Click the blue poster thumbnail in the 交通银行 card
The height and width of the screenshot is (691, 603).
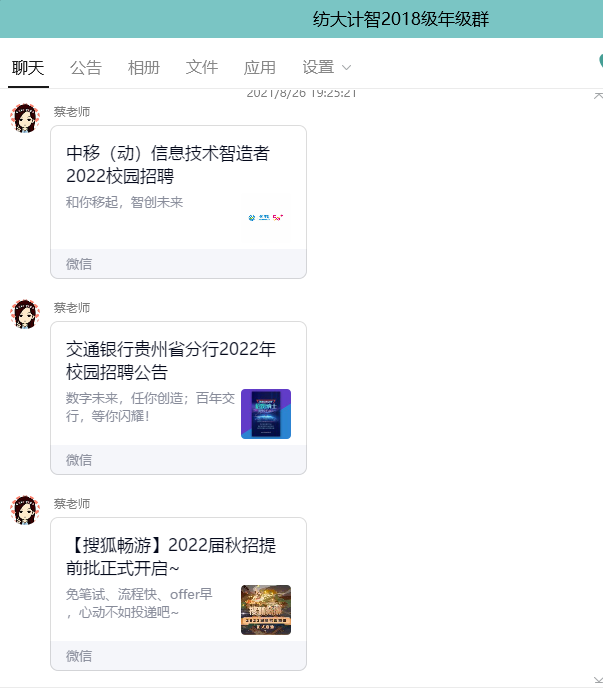pyautogui.click(x=266, y=414)
